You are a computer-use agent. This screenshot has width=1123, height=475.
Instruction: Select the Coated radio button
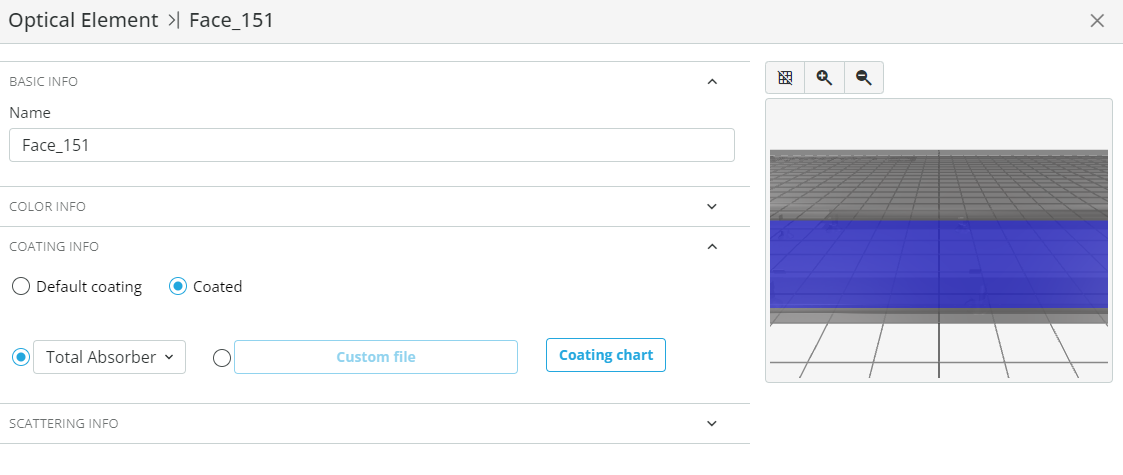coord(178,287)
